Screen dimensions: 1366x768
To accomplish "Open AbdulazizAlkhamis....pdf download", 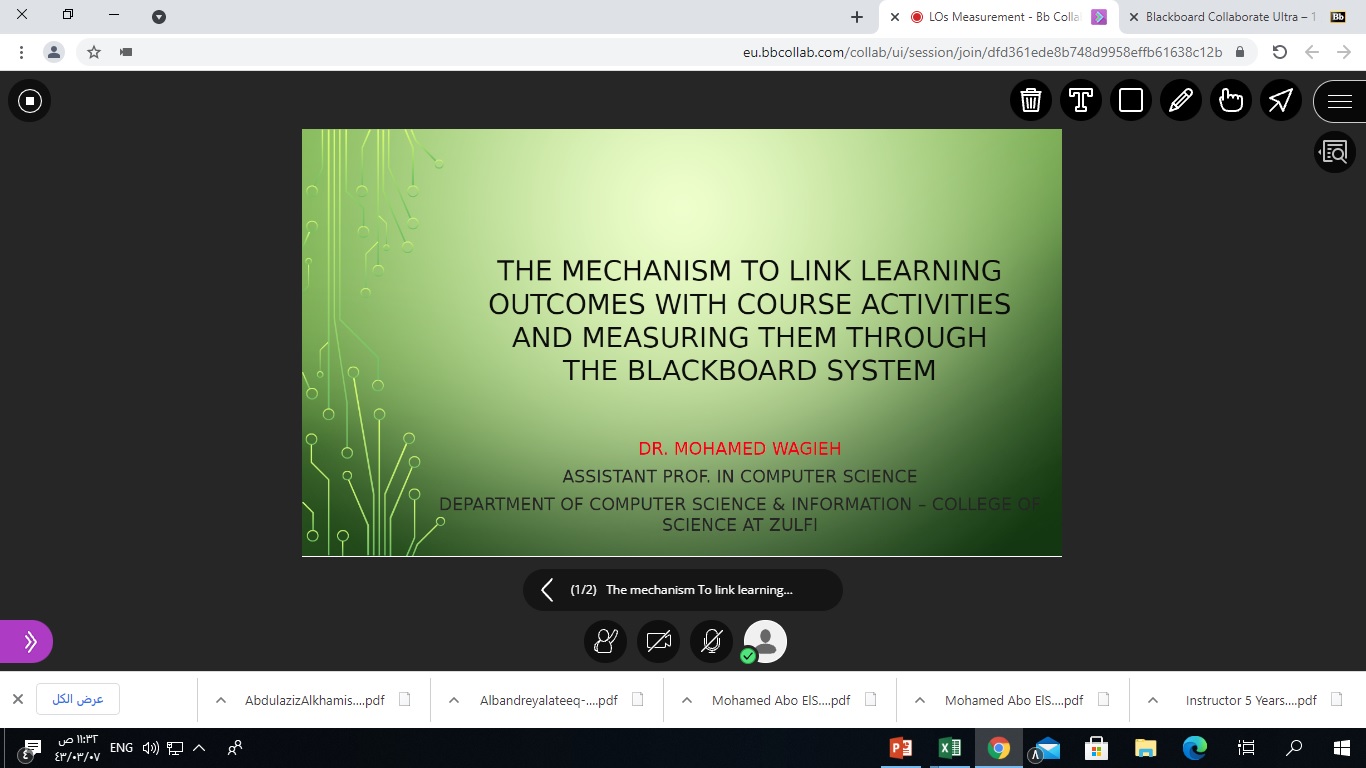I will (x=315, y=700).
